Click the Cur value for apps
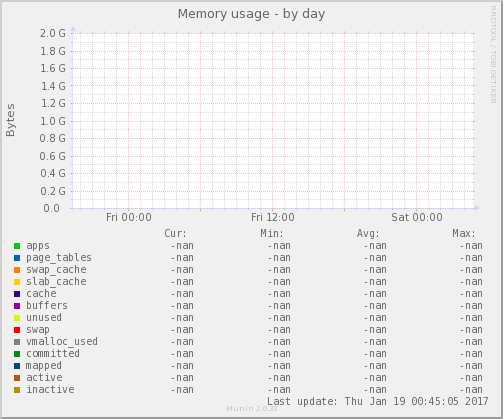Viewport: 503px width, 419px height. click(182, 246)
